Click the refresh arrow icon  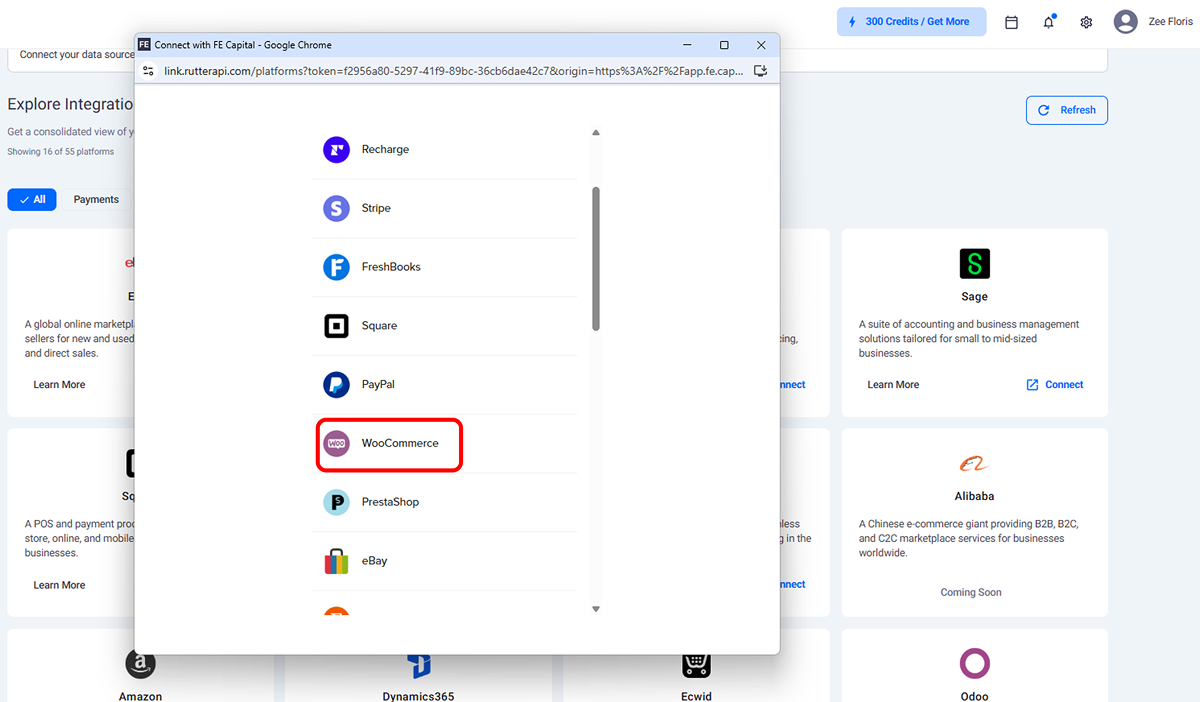coord(1044,110)
